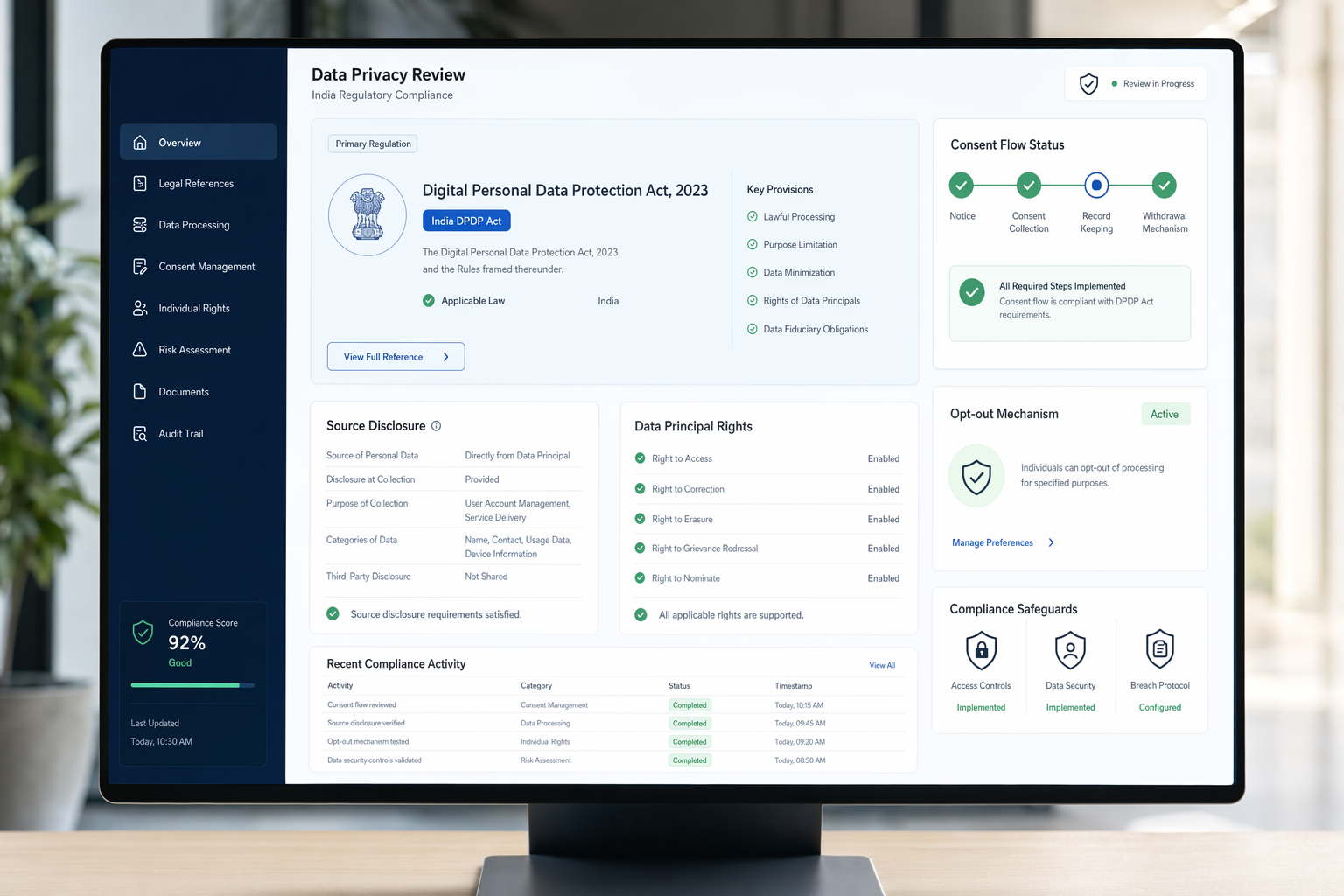This screenshot has width=1344, height=896.
Task: Select the Data Processing server icon
Action: coord(140,225)
